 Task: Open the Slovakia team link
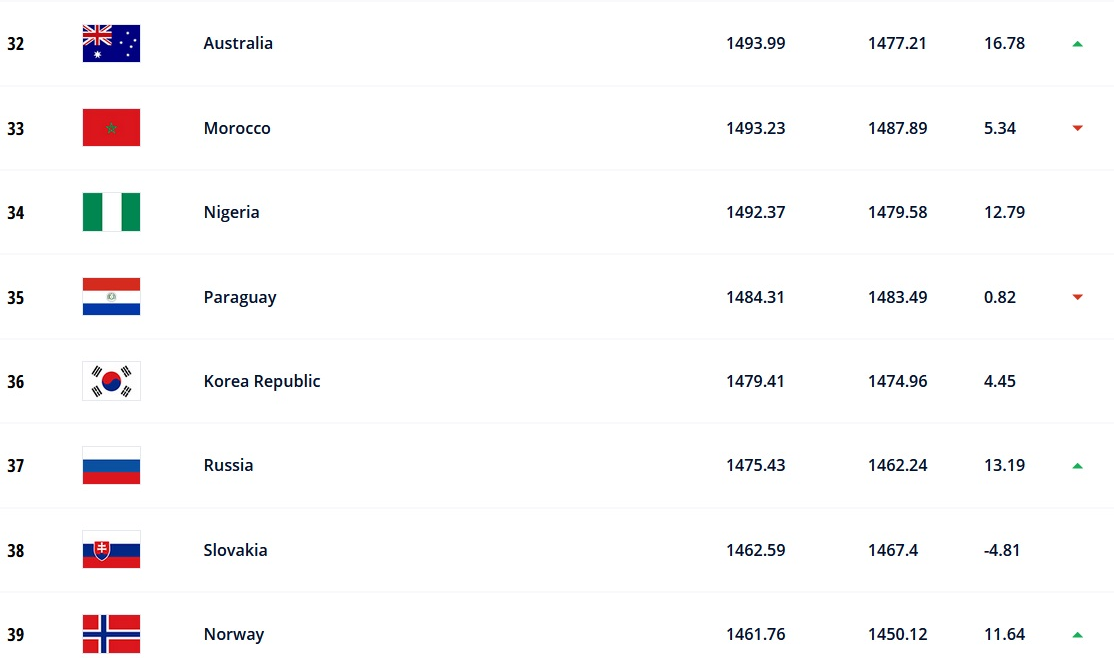[235, 550]
